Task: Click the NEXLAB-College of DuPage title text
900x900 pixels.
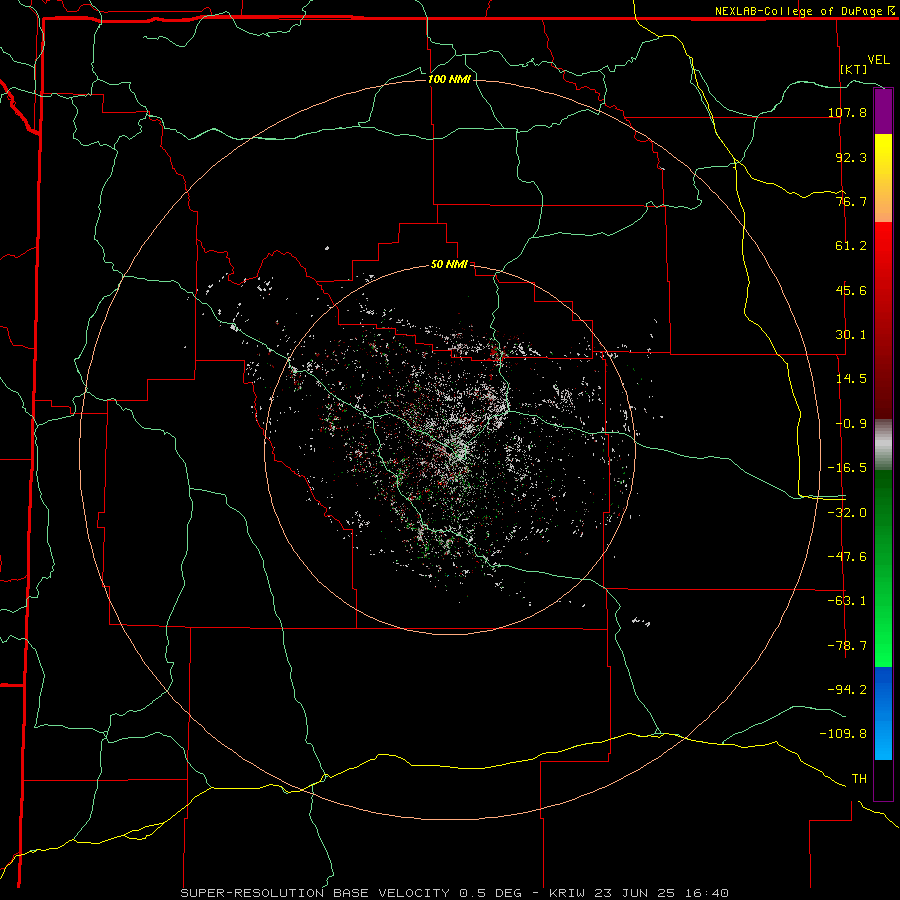Action: 799,11
